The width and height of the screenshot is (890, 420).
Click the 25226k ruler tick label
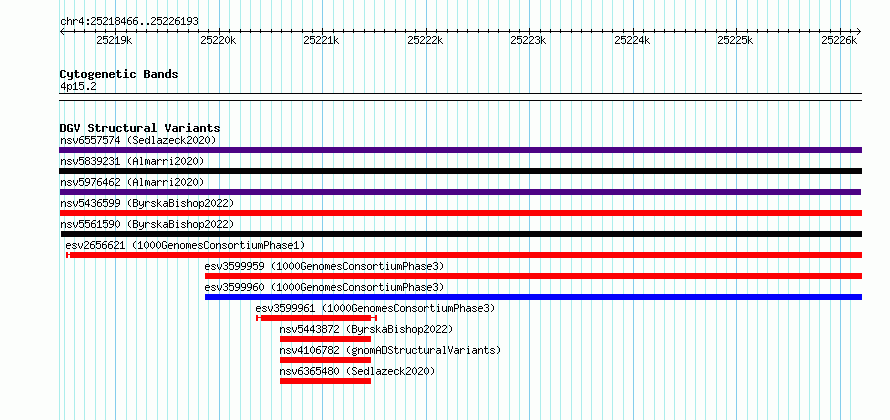(839, 40)
